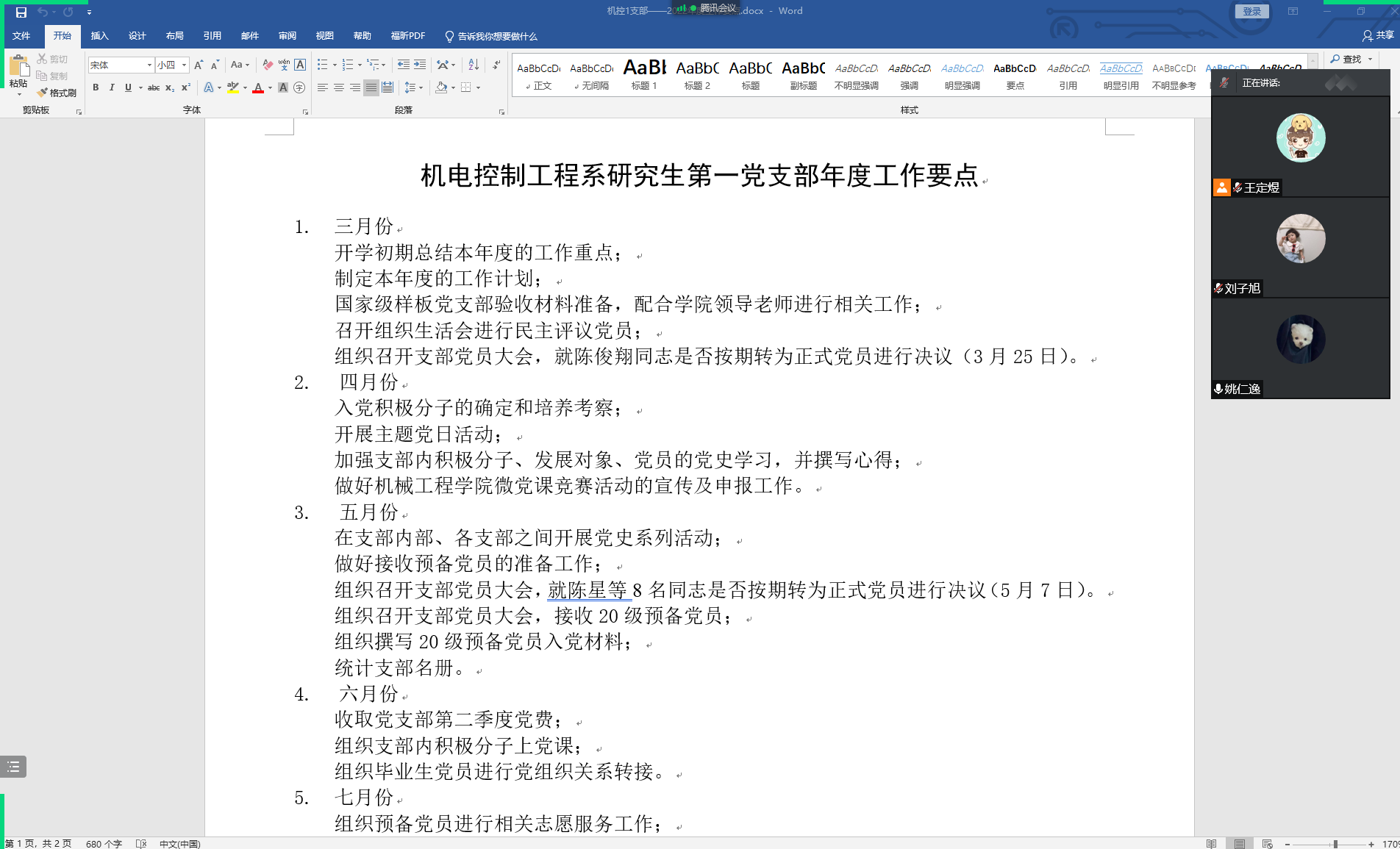Screen dimensions: 1400x849
Task: Apply subscript formatting with the x₂ icon
Action: [x=169, y=87]
